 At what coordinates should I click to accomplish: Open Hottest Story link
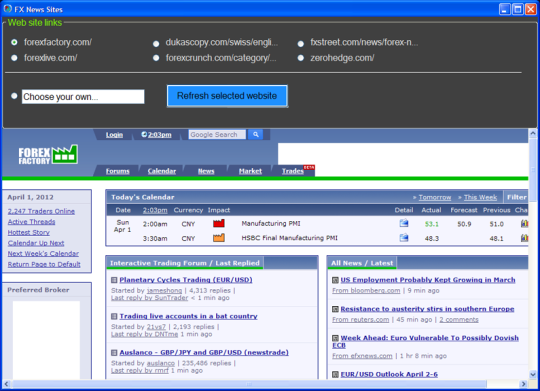point(29,233)
